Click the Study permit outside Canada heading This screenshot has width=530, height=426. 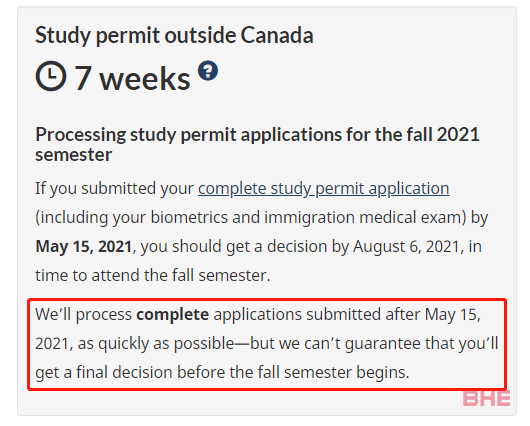pos(174,35)
